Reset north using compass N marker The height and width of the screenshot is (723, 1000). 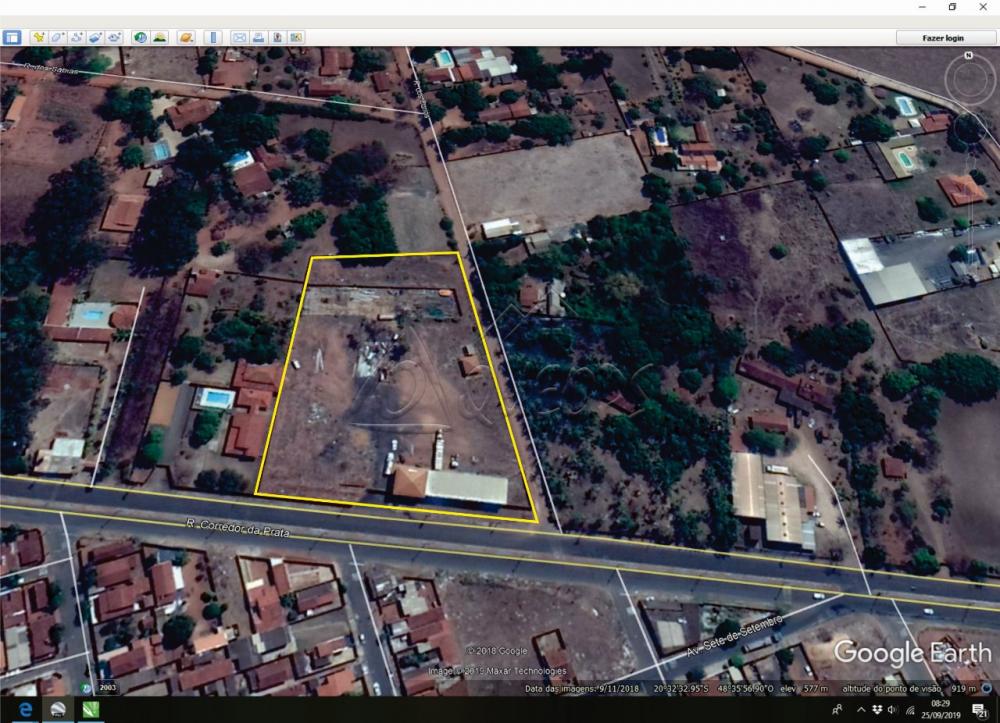(x=967, y=57)
